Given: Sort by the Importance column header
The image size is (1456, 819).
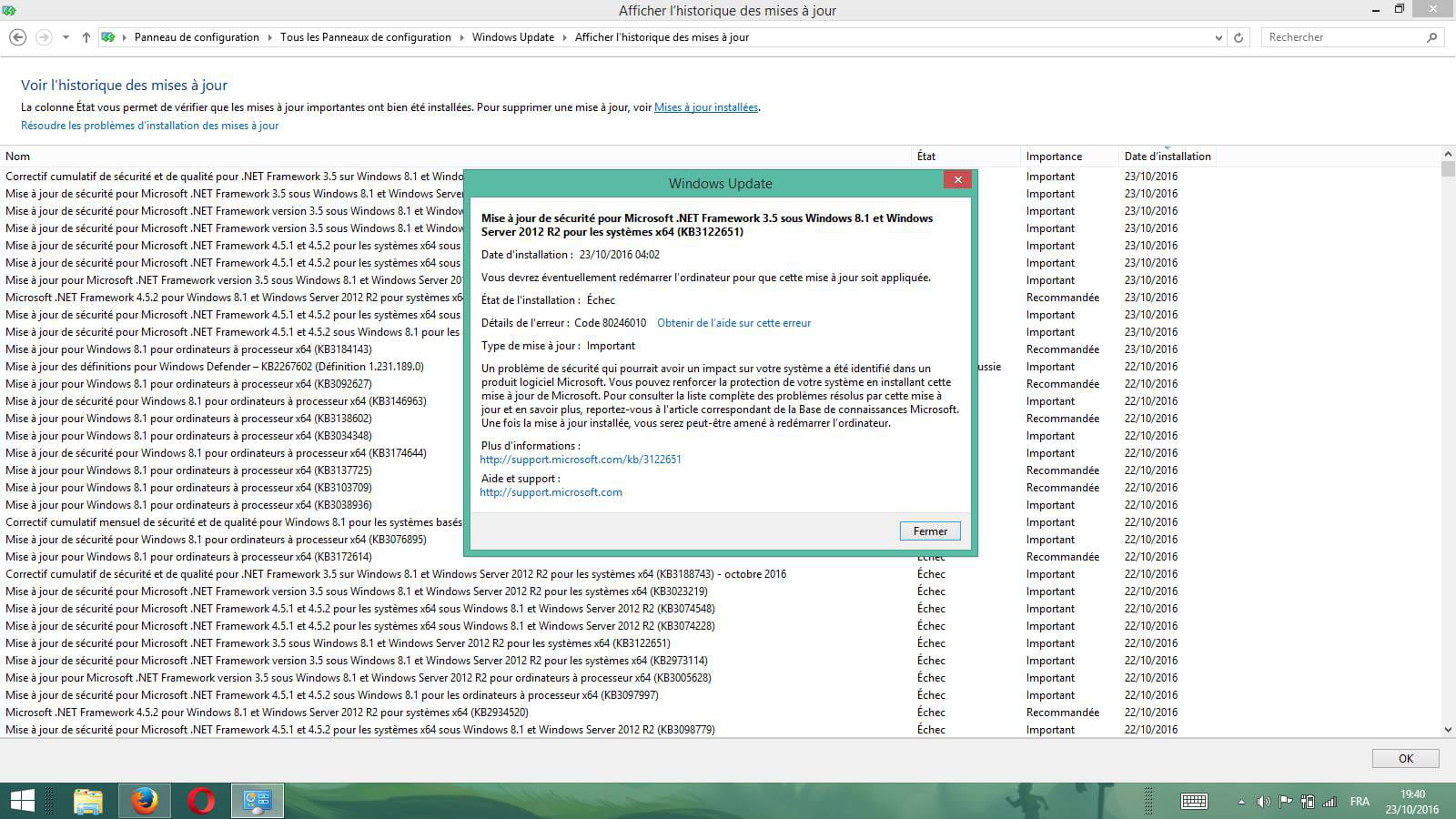Looking at the screenshot, I should click(1070, 157).
